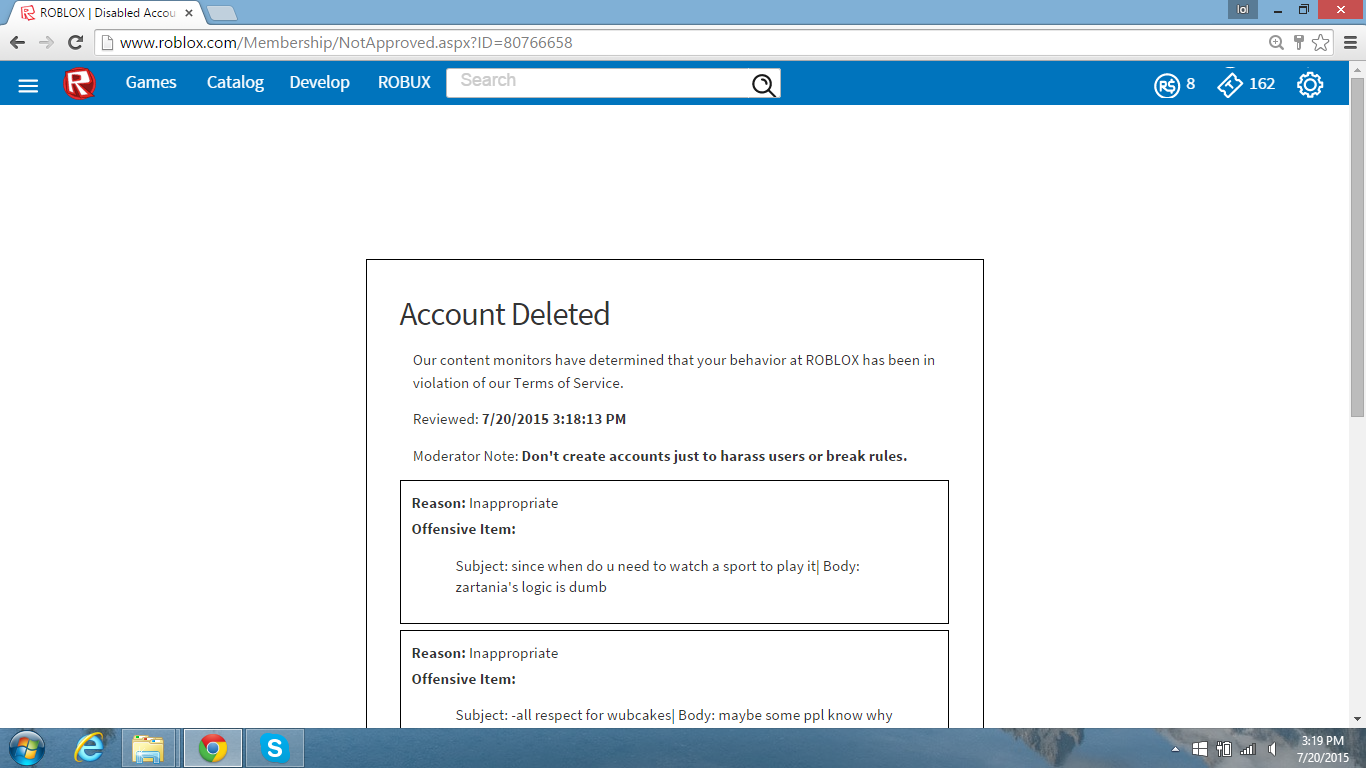Open the Develop section

320,83
